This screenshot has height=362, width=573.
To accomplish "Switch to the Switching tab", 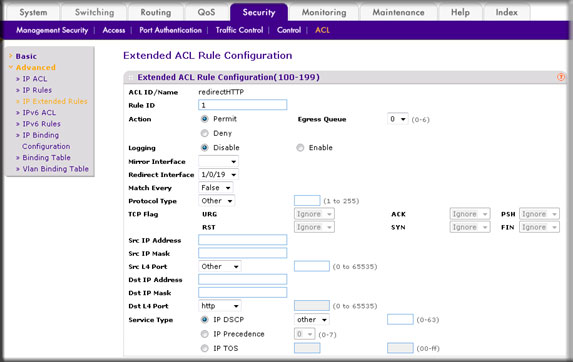I will click(x=95, y=12).
